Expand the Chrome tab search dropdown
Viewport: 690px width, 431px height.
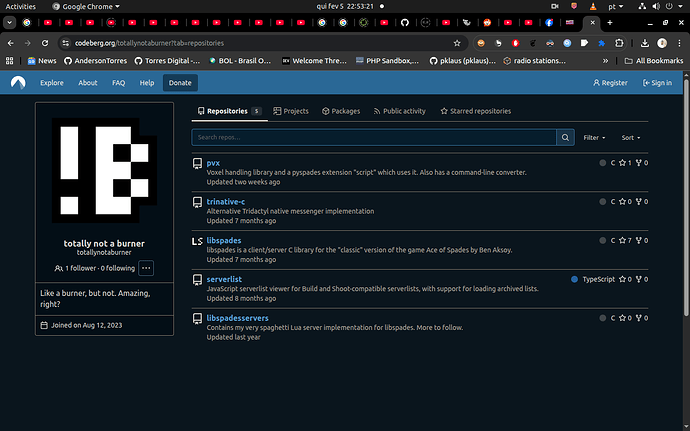[9, 22]
